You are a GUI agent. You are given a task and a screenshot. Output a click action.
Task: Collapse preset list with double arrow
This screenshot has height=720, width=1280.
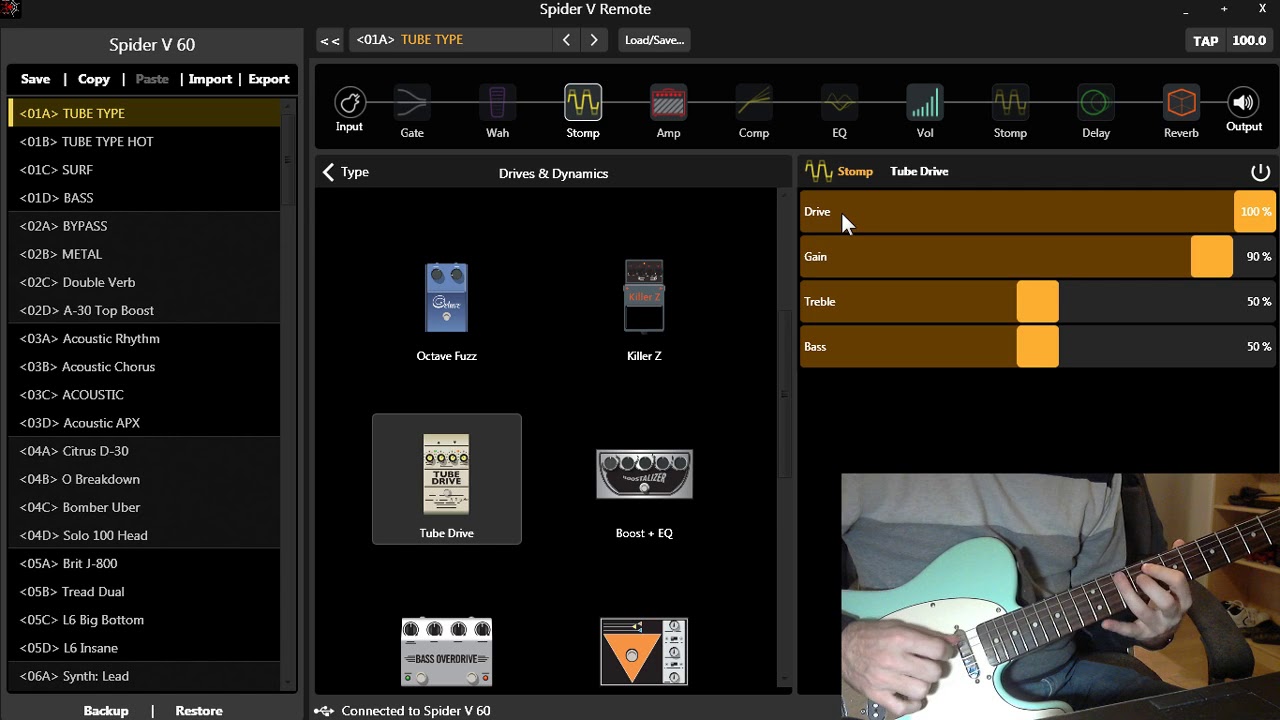[x=329, y=40]
